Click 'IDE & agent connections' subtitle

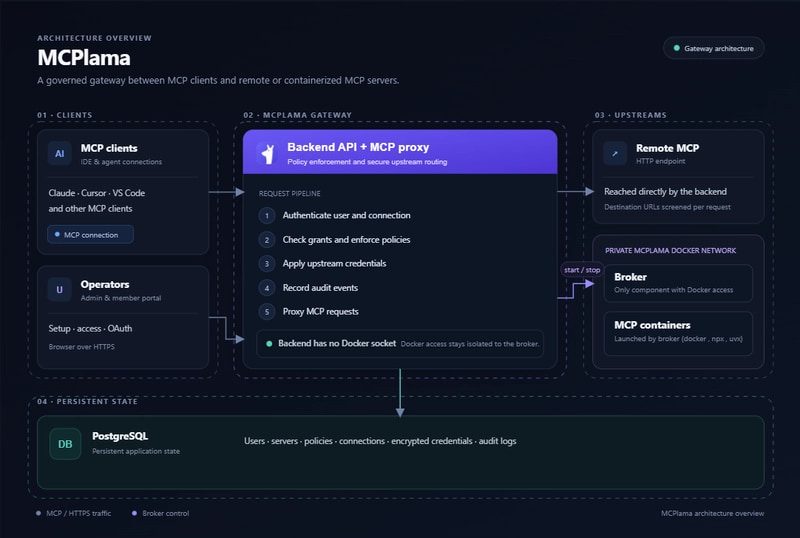coord(121,162)
